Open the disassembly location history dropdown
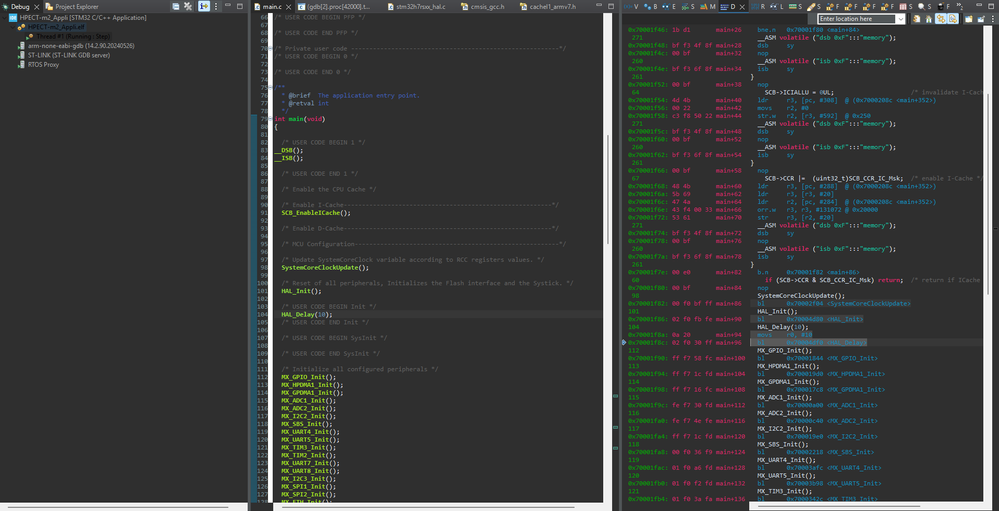This screenshot has height=511, width=999. [x=900, y=19]
